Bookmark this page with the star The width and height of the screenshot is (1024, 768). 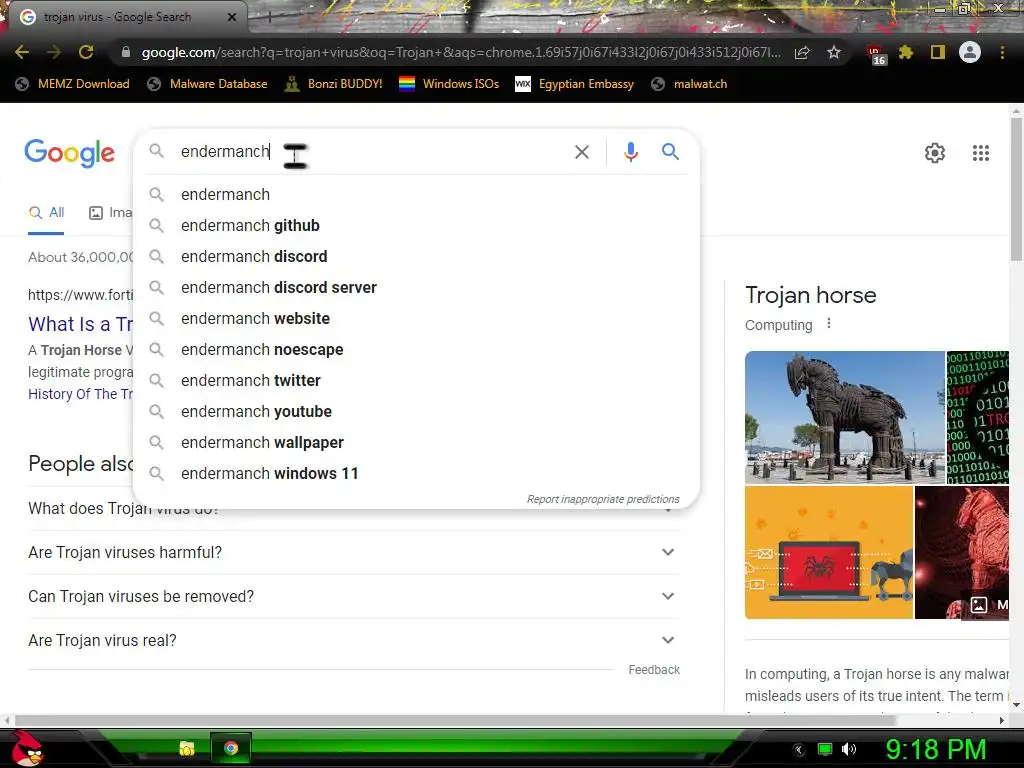click(x=833, y=53)
